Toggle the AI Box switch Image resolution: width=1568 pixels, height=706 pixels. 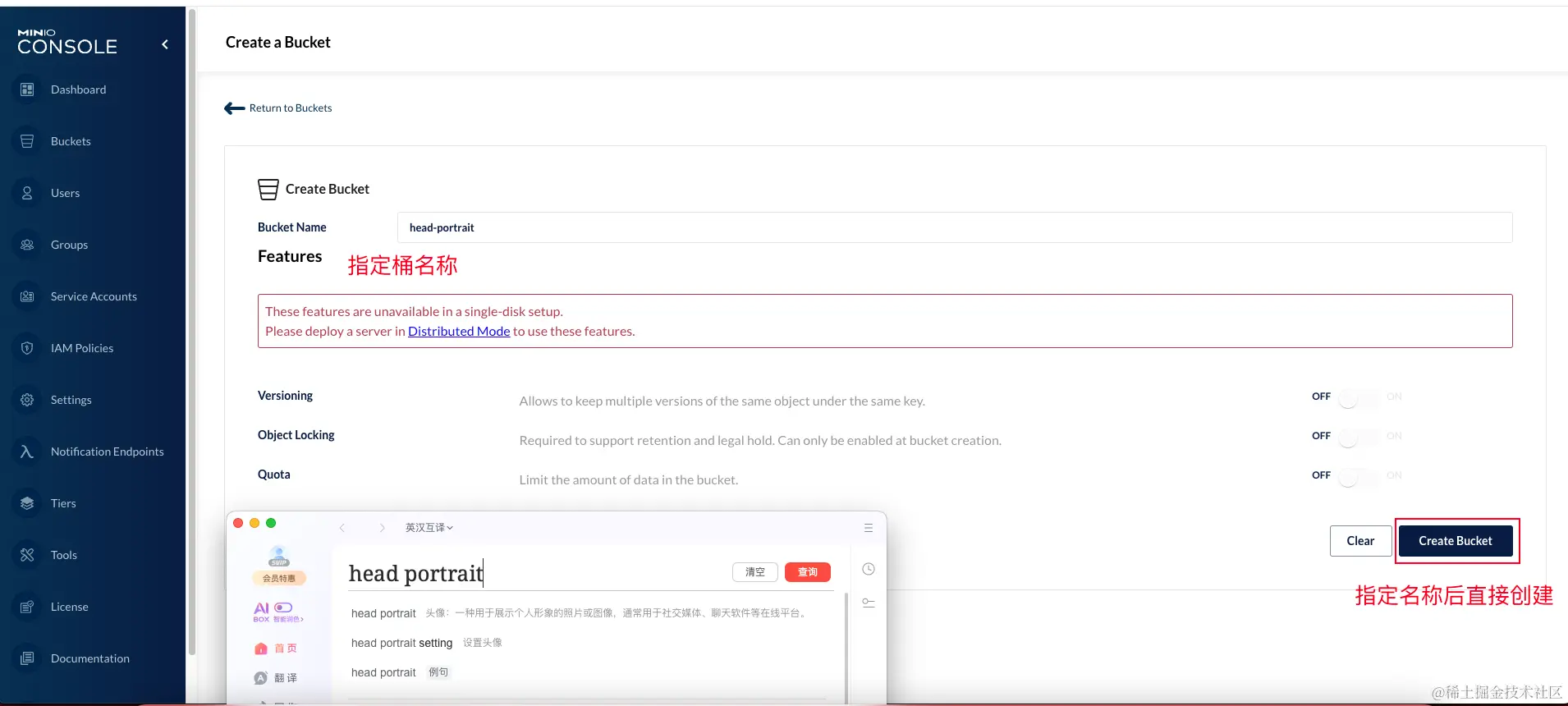[x=283, y=607]
